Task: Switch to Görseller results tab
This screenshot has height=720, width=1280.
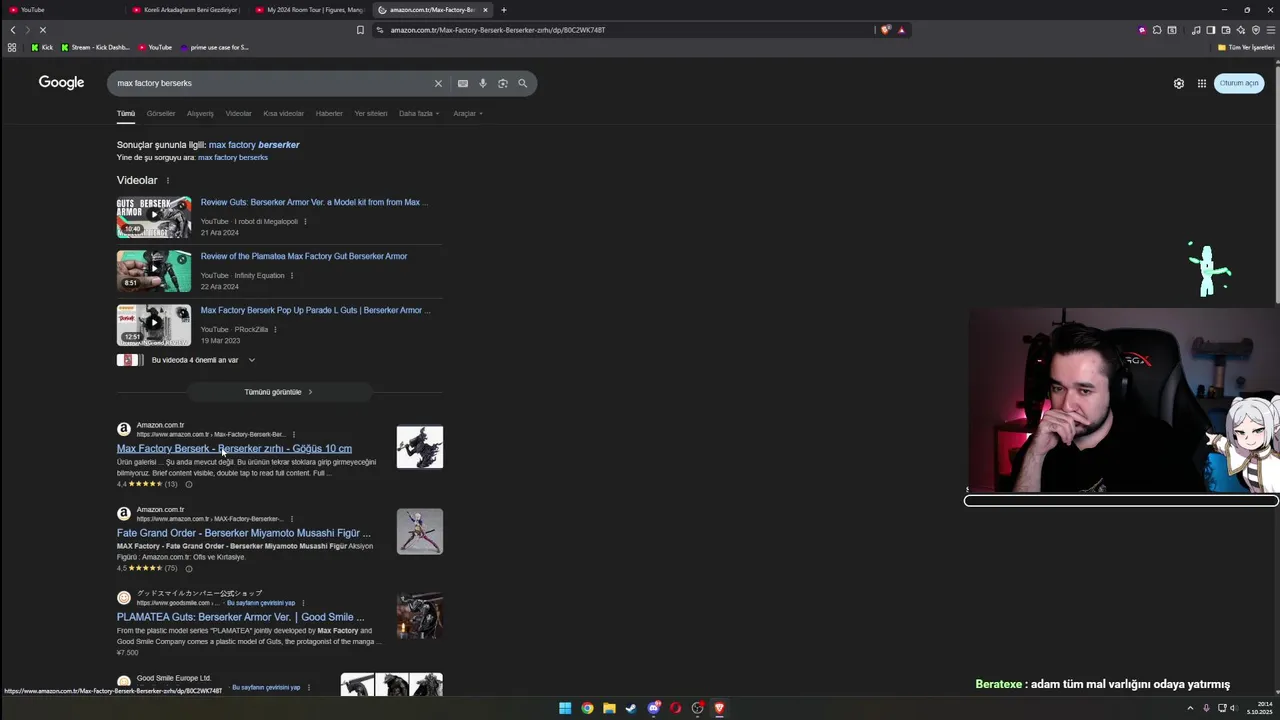Action: [161, 113]
